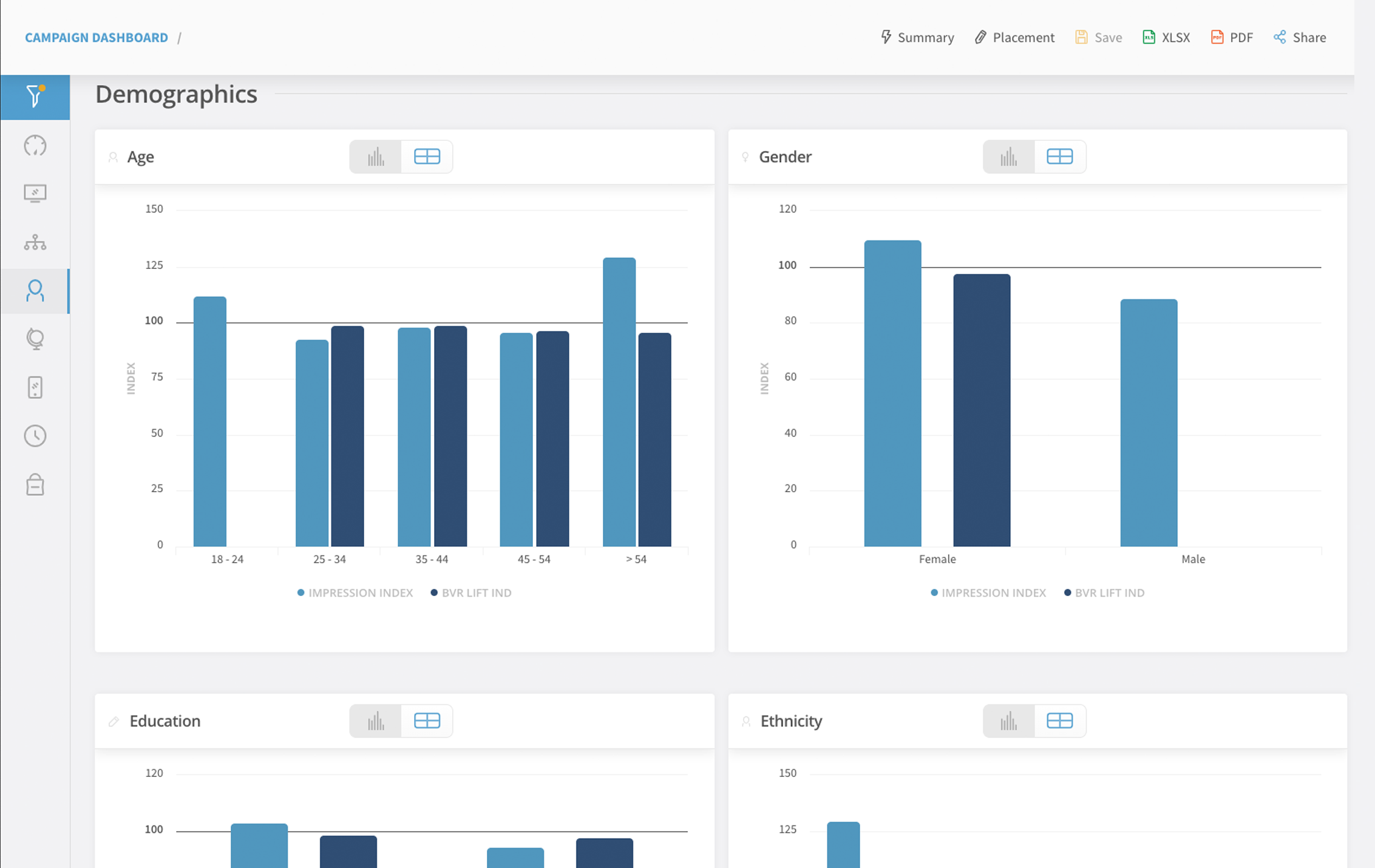Toggle Impression Index legend in Age chart
This screenshot has height=868, width=1375.
pos(355,593)
